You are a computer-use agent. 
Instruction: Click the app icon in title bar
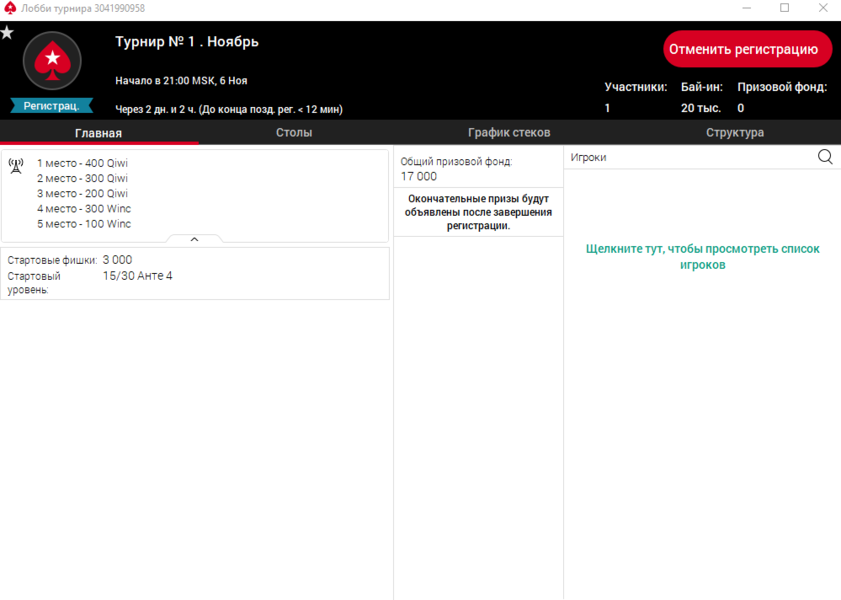pyautogui.click(x=10, y=8)
